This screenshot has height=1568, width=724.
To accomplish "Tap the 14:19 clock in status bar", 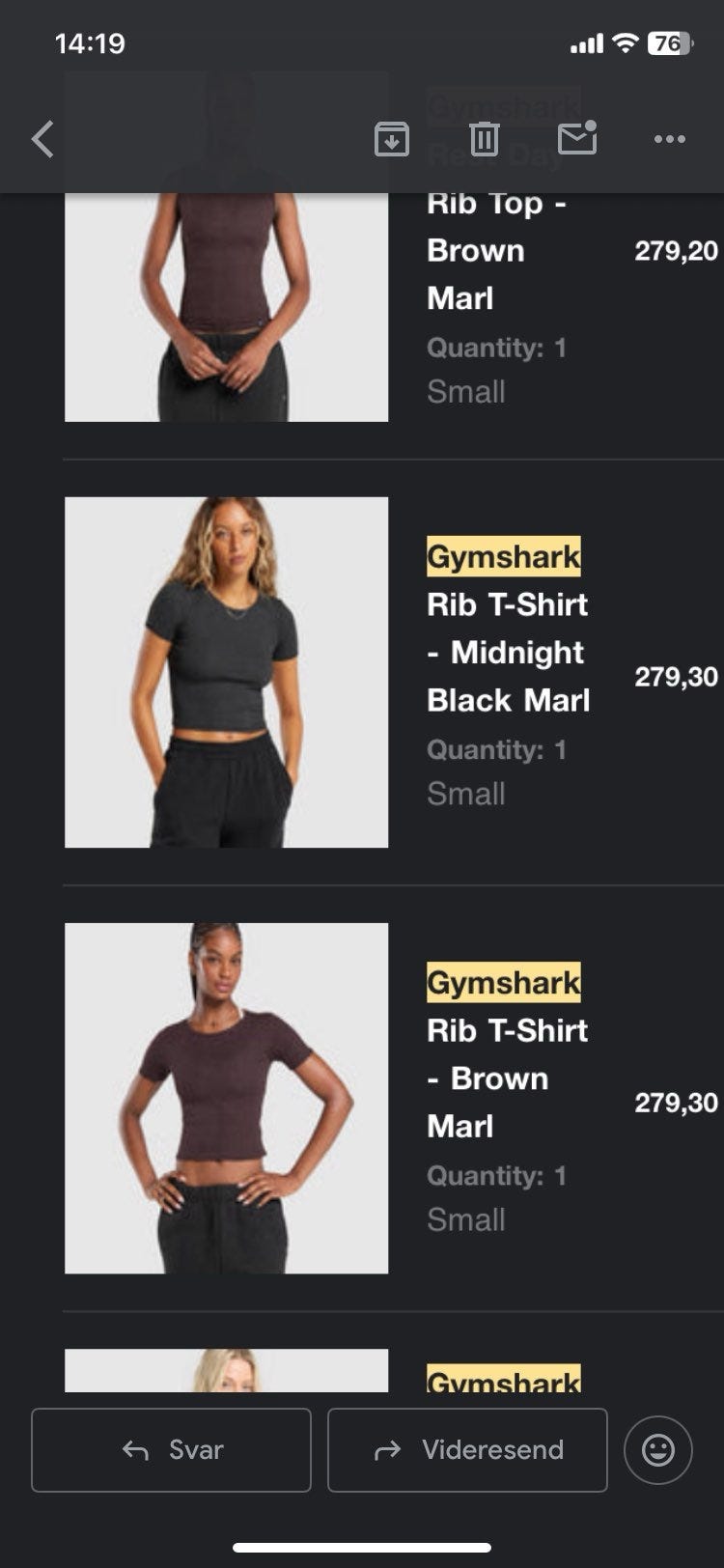I will click(x=90, y=43).
